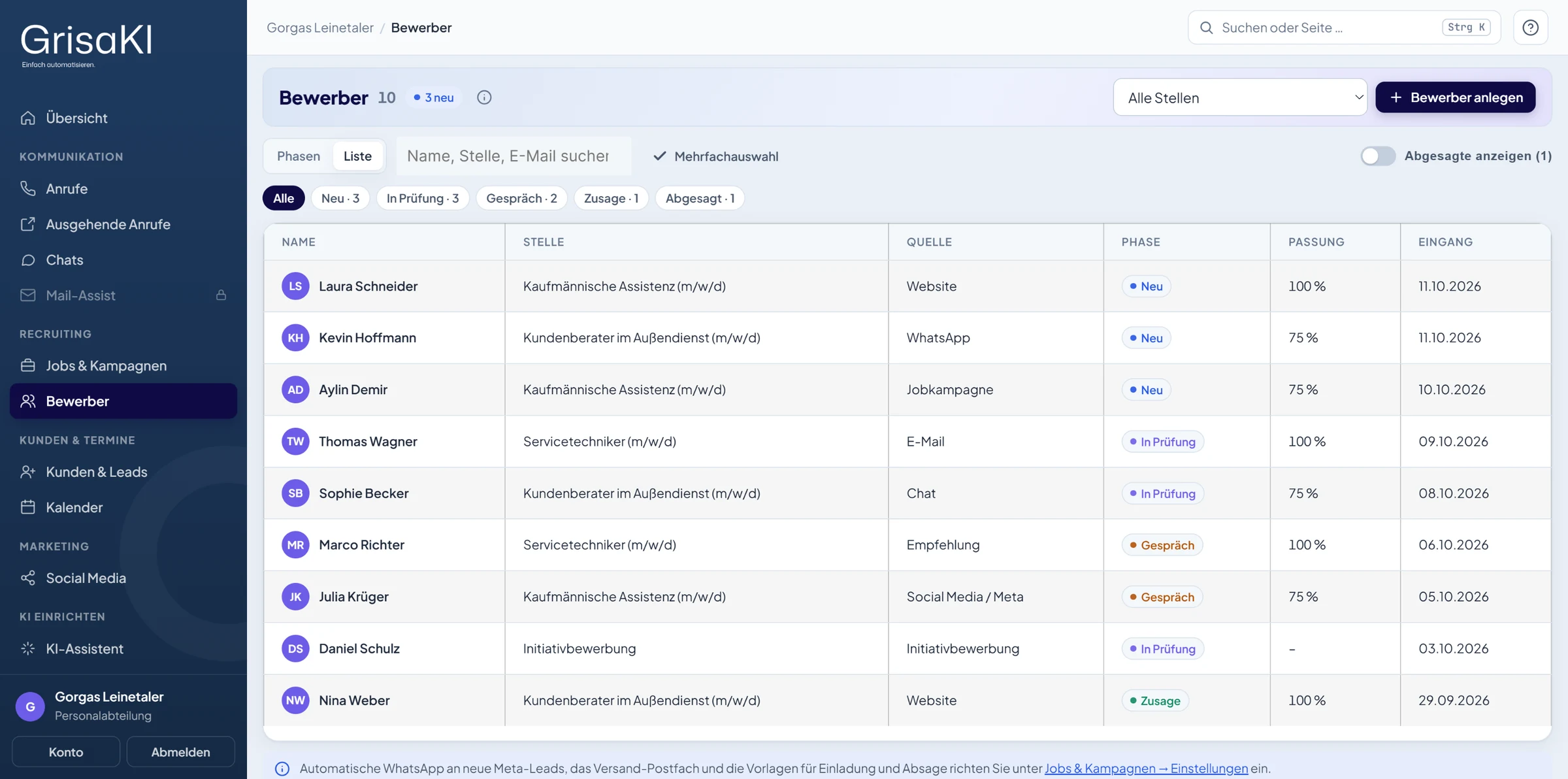Click the calendar icon for Kalender

27,507
